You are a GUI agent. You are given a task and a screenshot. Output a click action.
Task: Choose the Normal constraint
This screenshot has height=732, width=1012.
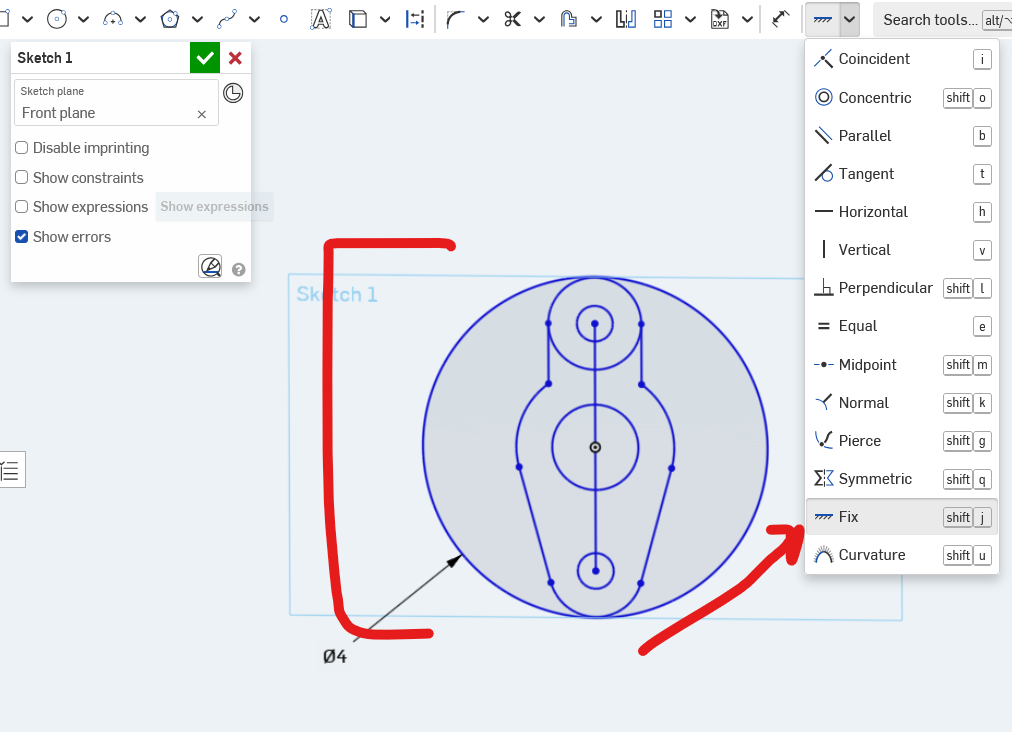pyautogui.click(x=902, y=403)
